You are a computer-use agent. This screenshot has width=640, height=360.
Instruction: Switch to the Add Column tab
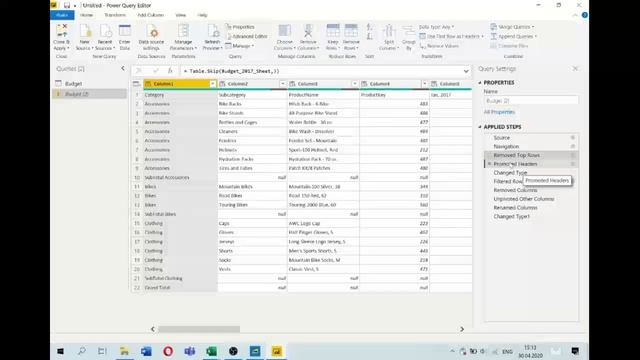tap(150, 15)
